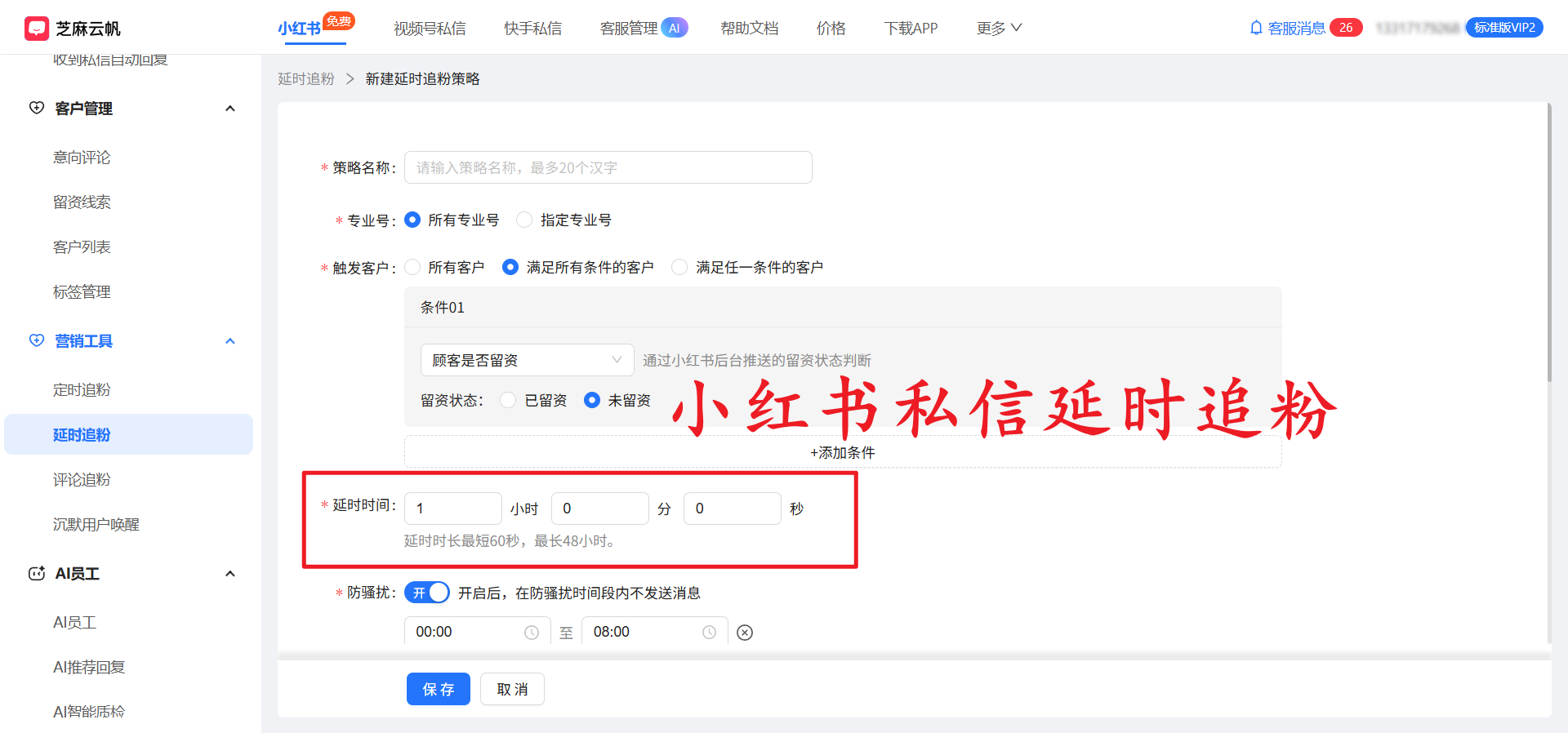Click the clock icon in the 00:00 field
Image resolution: width=1568 pixels, height=733 pixels.
click(x=532, y=633)
